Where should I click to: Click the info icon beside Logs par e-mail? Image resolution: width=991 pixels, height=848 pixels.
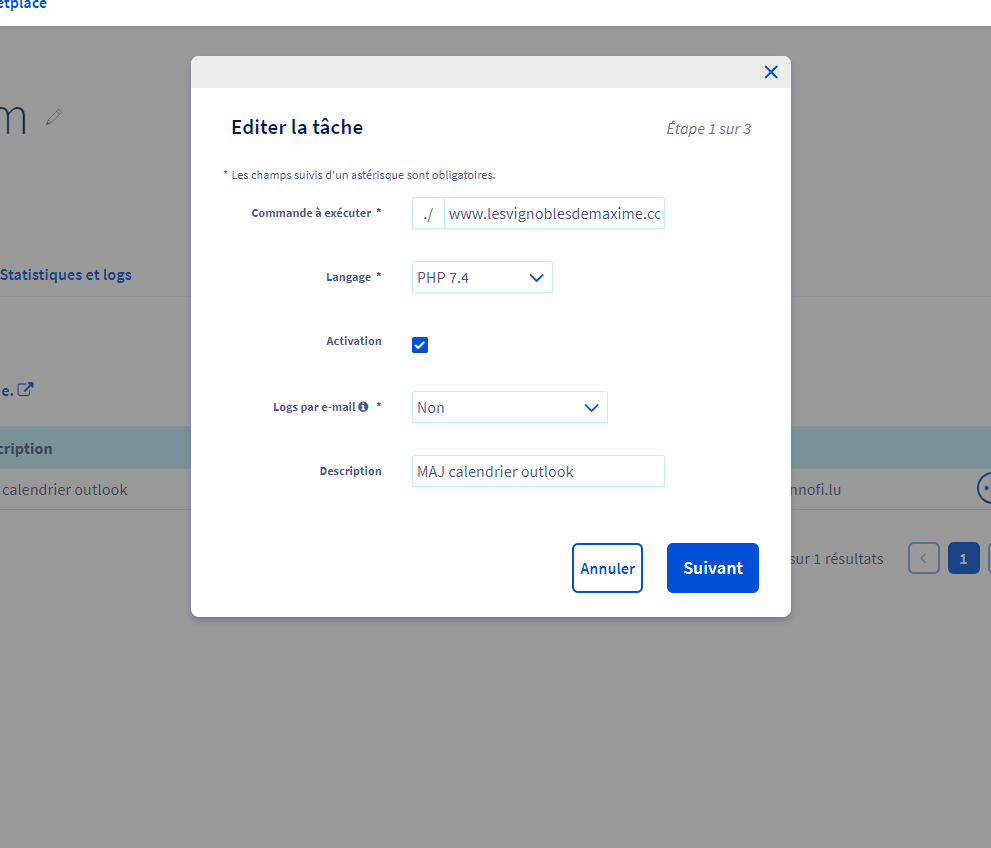(x=363, y=407)
